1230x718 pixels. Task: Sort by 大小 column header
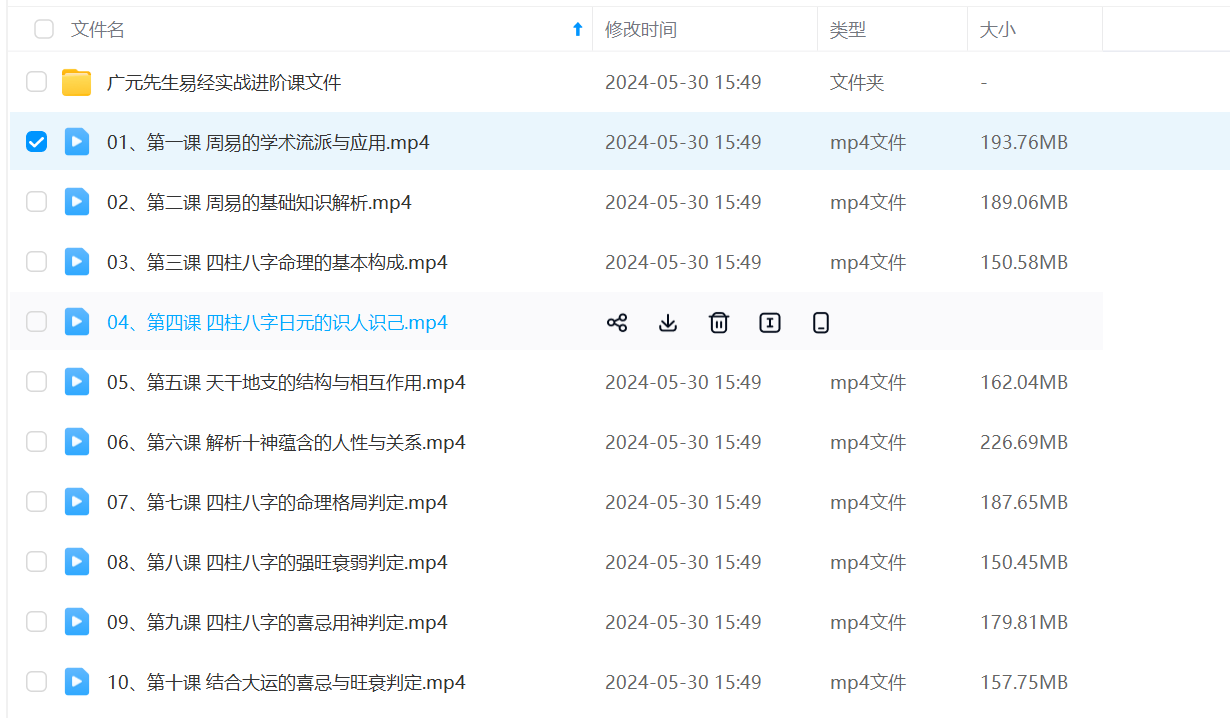coord(997,30)
